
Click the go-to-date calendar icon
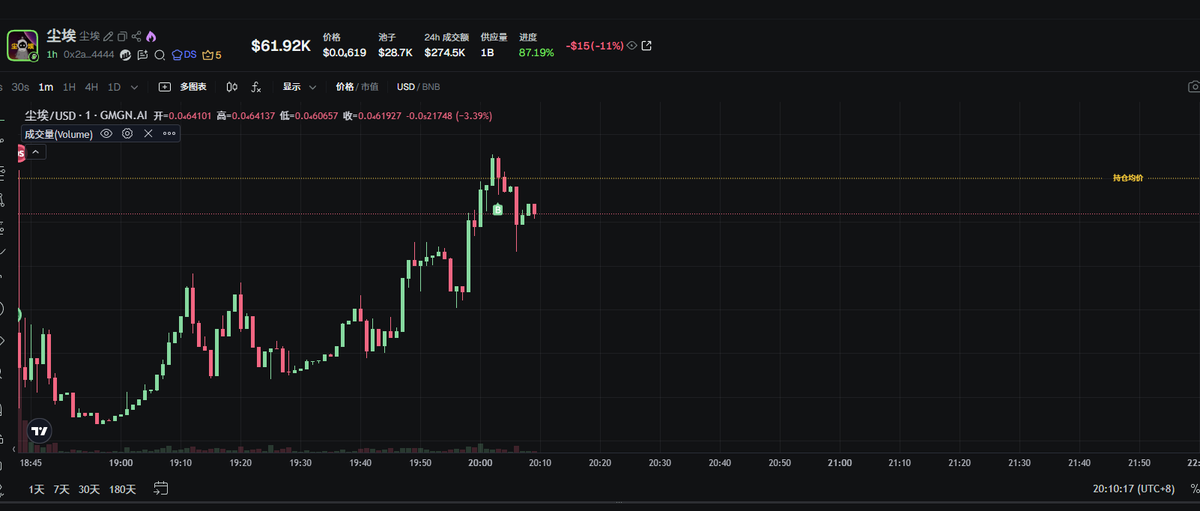[160, 488]
